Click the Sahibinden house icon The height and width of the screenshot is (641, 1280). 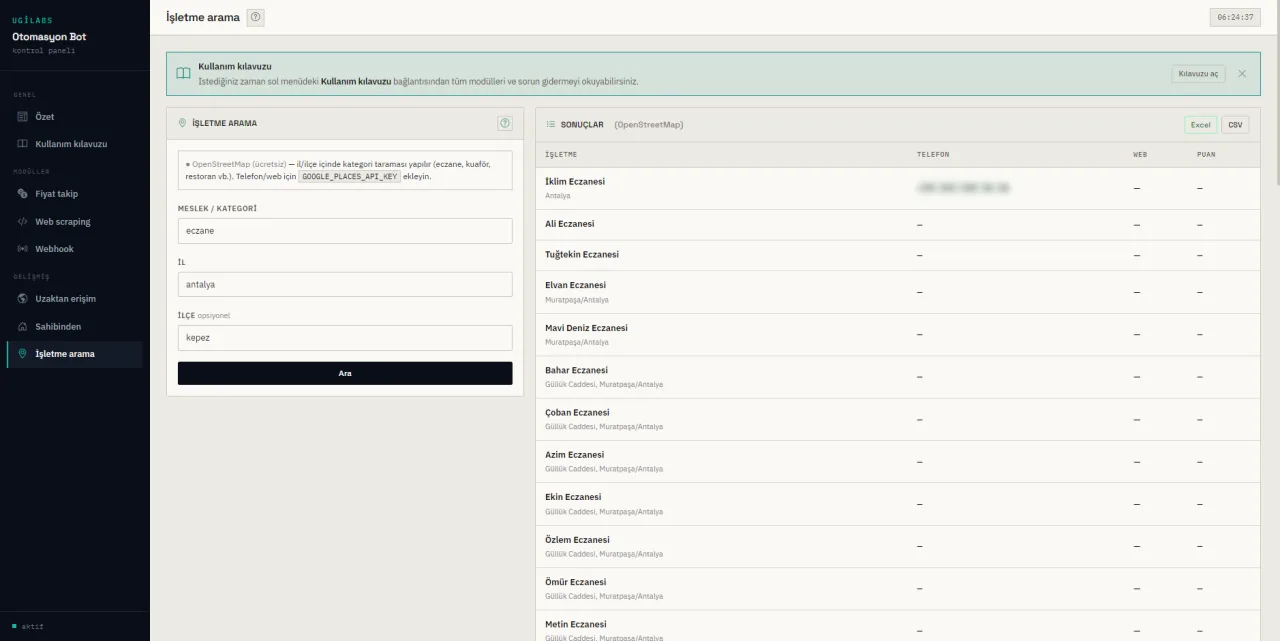[x=23, y=327]
